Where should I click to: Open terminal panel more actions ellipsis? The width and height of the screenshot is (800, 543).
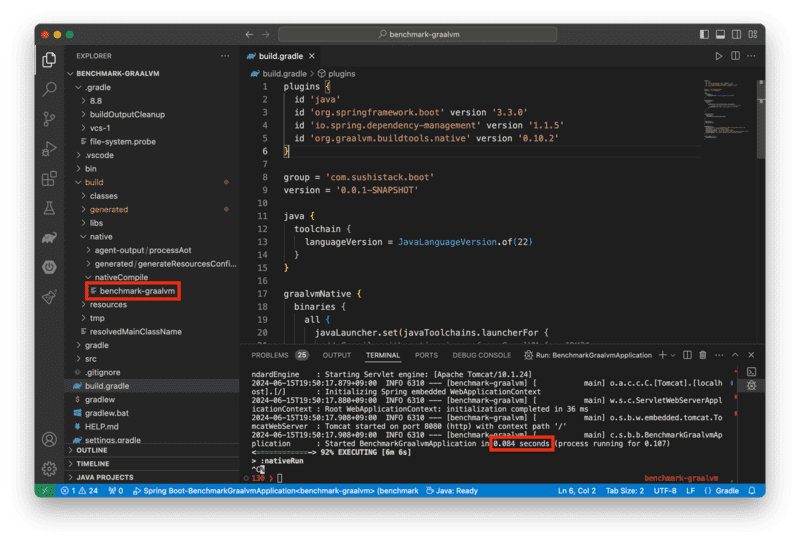[719, 355]
